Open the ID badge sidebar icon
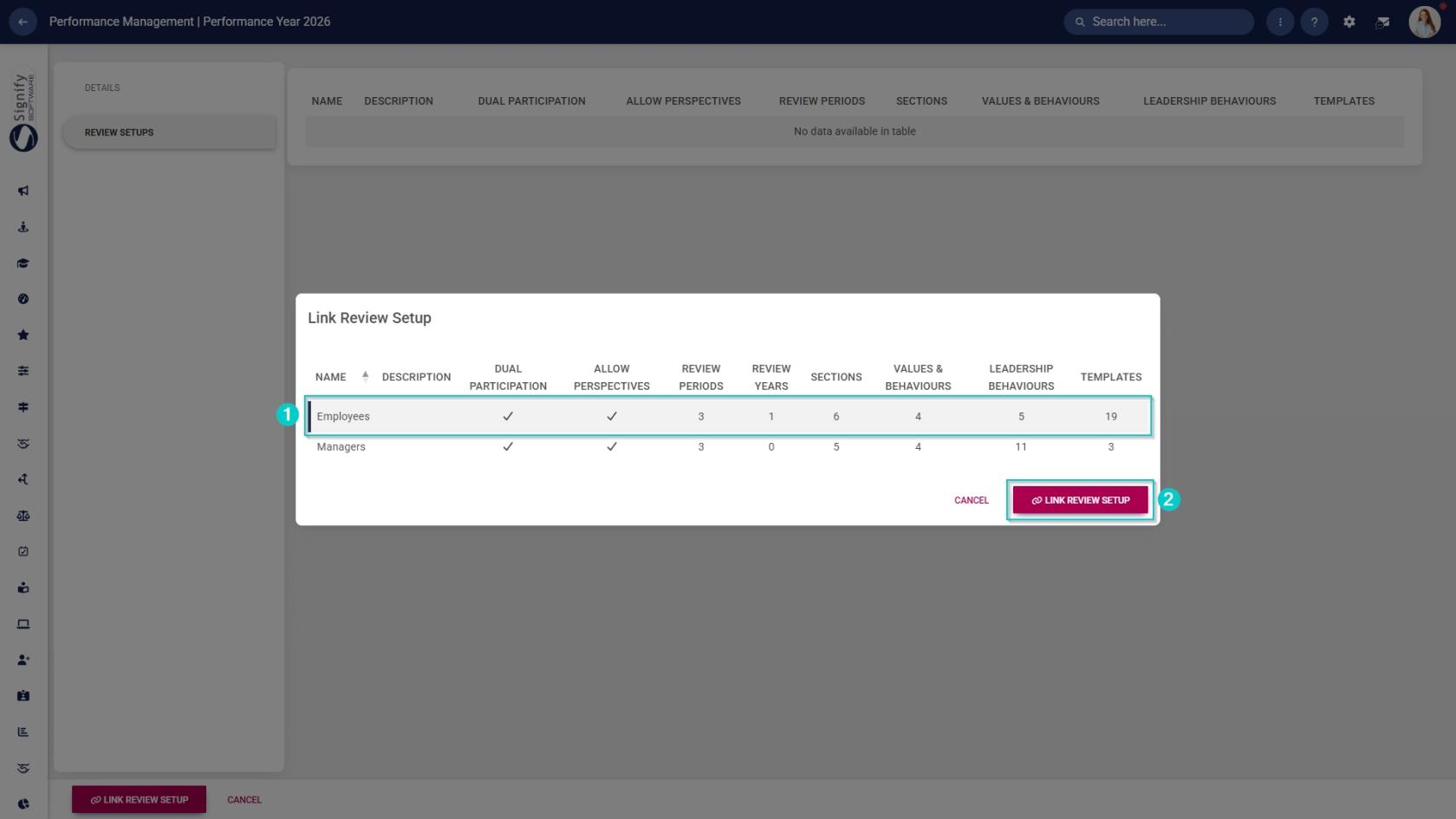The height and width of the screenshot is (819, 1456). [x=23, y=696]
